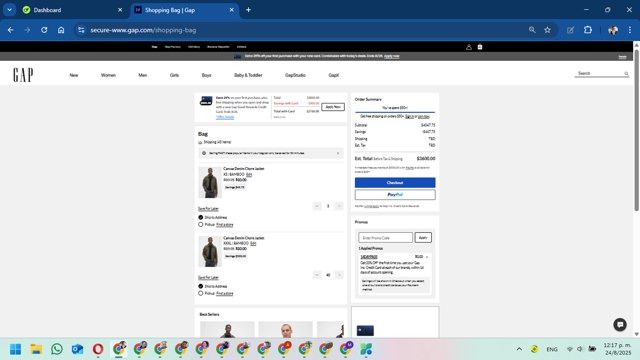Image resolution: width=640 pixels, height=360 pixels.
Task: Show hidden system tray icons
Action: [519, 349]
